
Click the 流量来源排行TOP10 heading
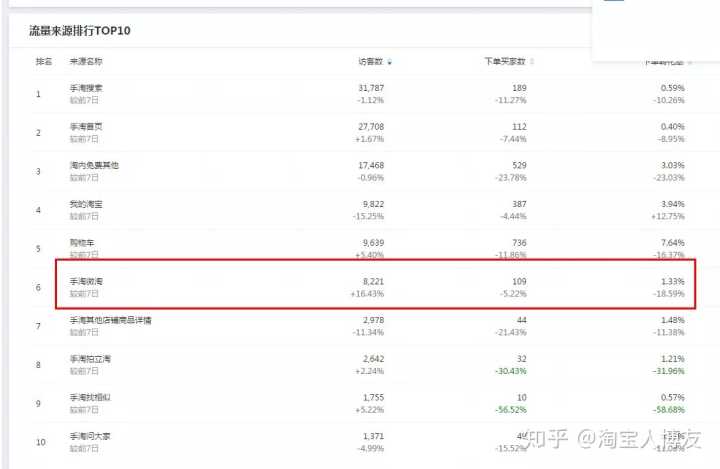click(80, 31)
